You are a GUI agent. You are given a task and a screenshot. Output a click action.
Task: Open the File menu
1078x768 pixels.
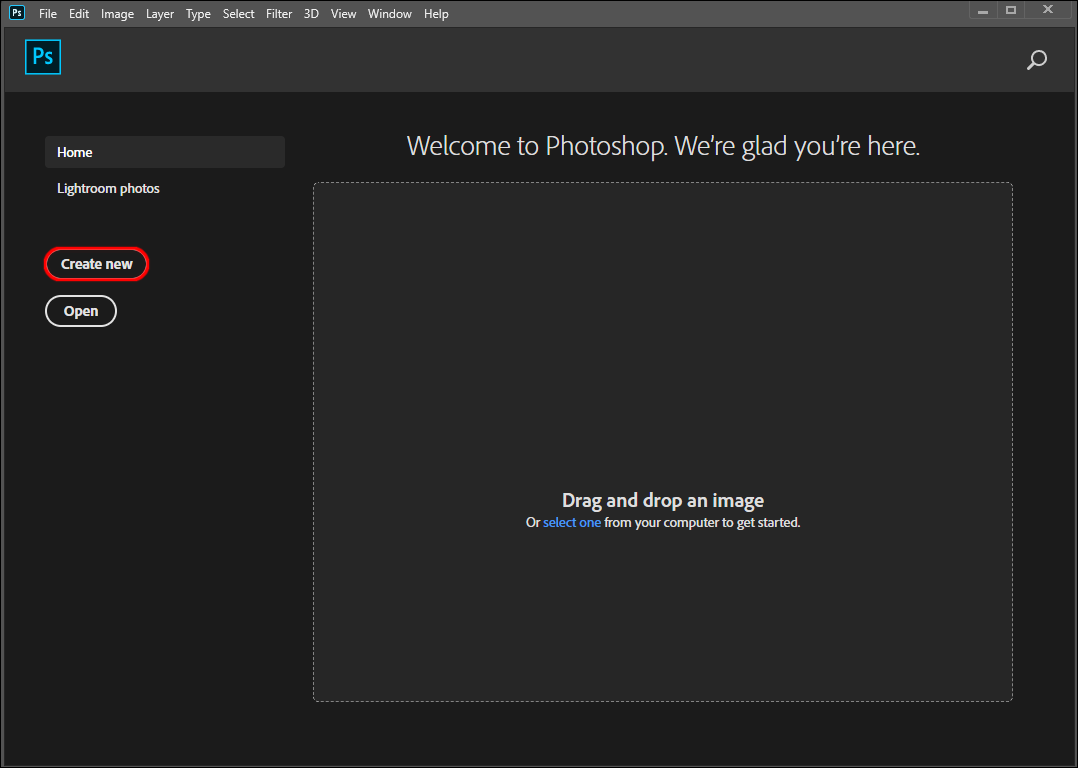tap(48, 14)
